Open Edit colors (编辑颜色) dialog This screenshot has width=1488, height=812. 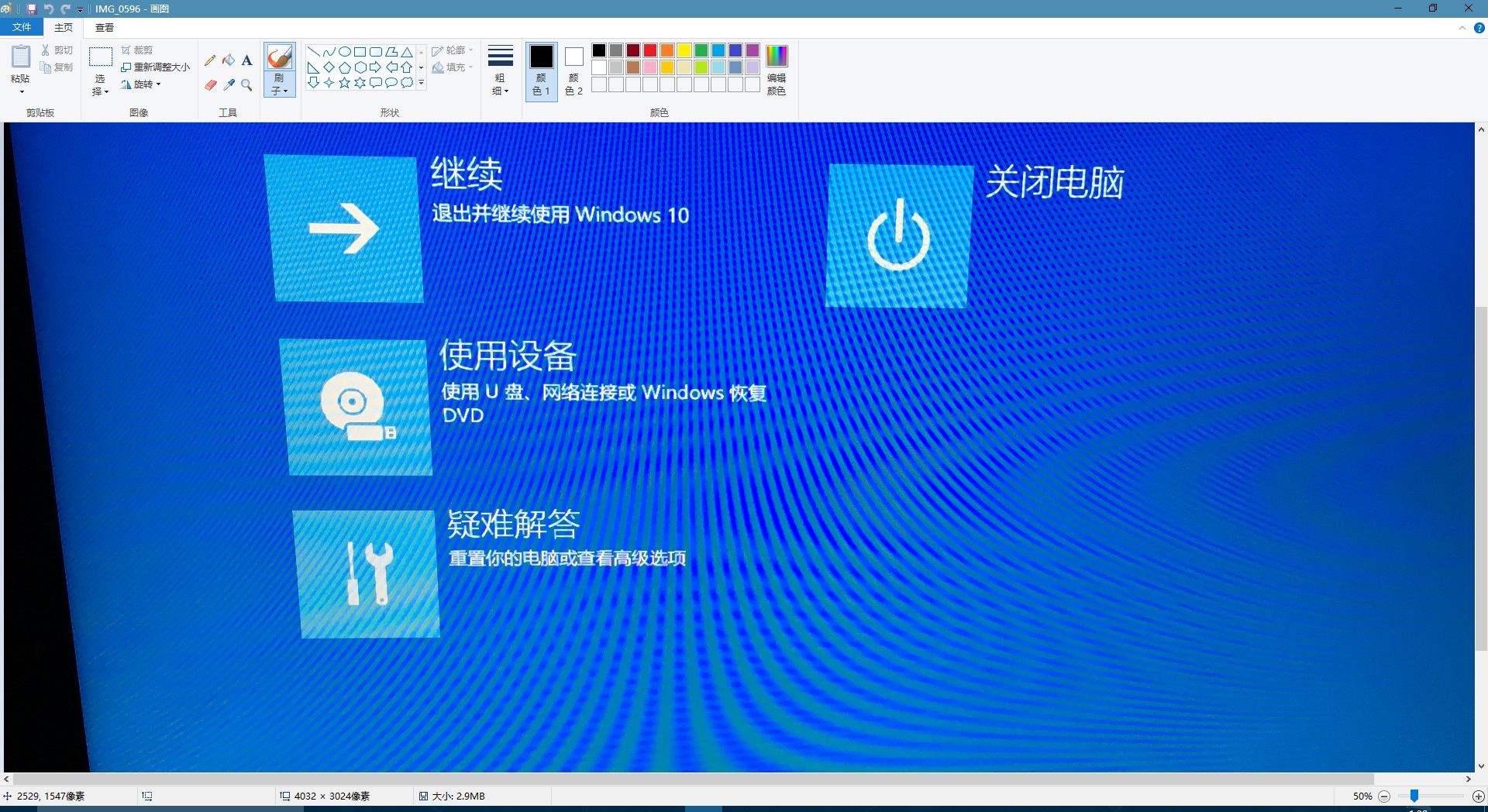(x=777, y=70)
